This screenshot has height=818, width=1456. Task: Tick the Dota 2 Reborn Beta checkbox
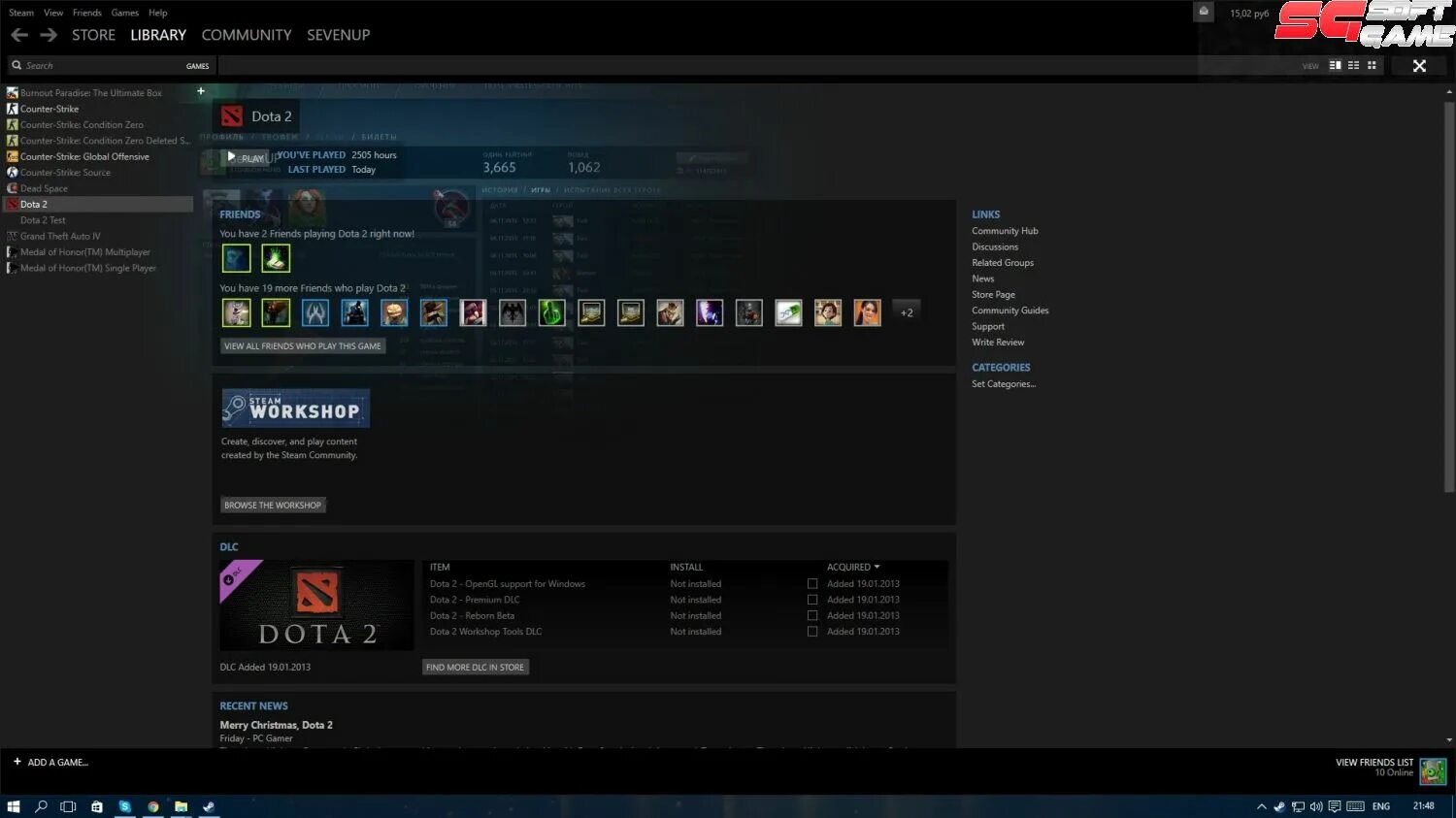(812, 615)
